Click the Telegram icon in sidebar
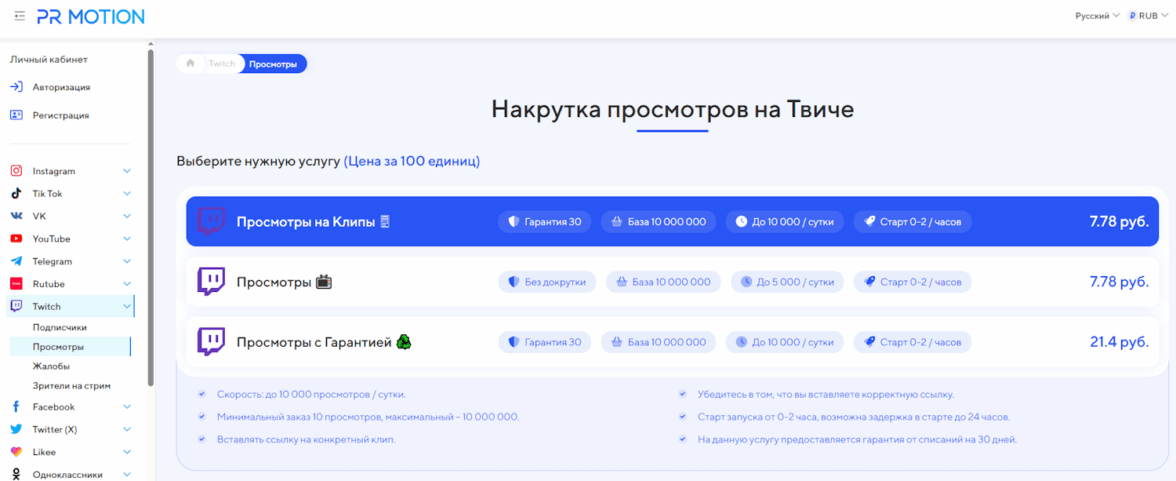Viewport: 1176px width, 481px height. (x=16, y=261)
